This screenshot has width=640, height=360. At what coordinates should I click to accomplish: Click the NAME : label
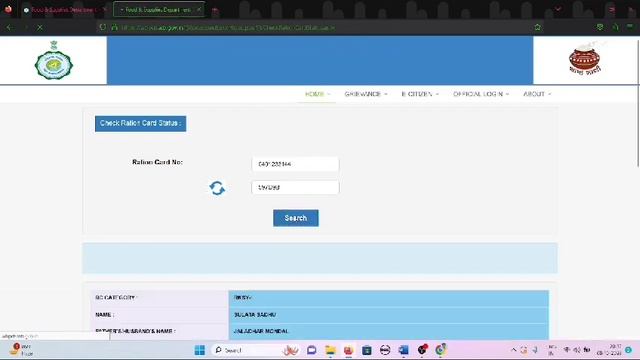(104, 315)
